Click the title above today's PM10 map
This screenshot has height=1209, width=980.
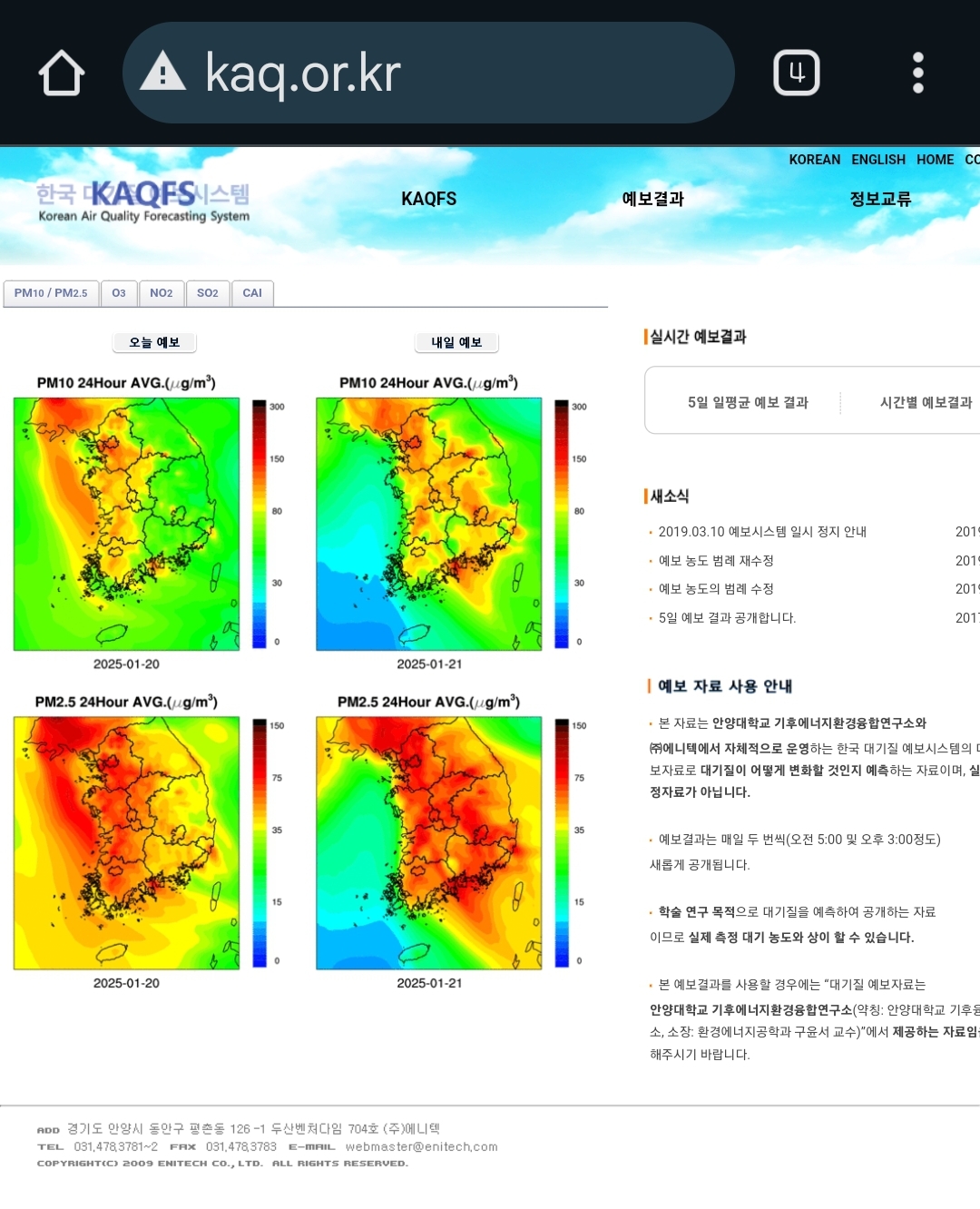126,383
